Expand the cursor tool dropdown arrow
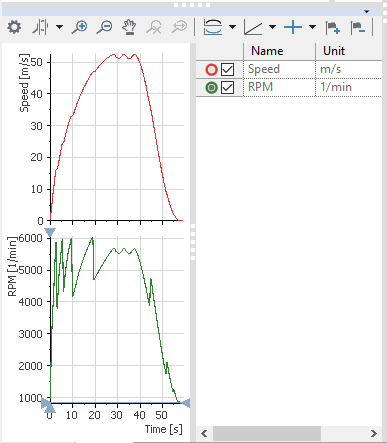Screen dimensions: 387x443 [x=59, y=27]
